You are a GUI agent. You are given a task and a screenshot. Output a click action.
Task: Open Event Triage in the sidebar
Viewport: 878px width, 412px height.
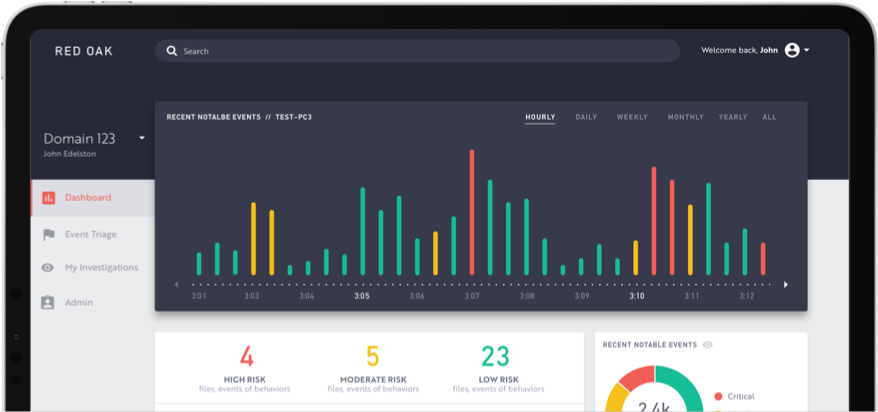click(x=91, y=235)
